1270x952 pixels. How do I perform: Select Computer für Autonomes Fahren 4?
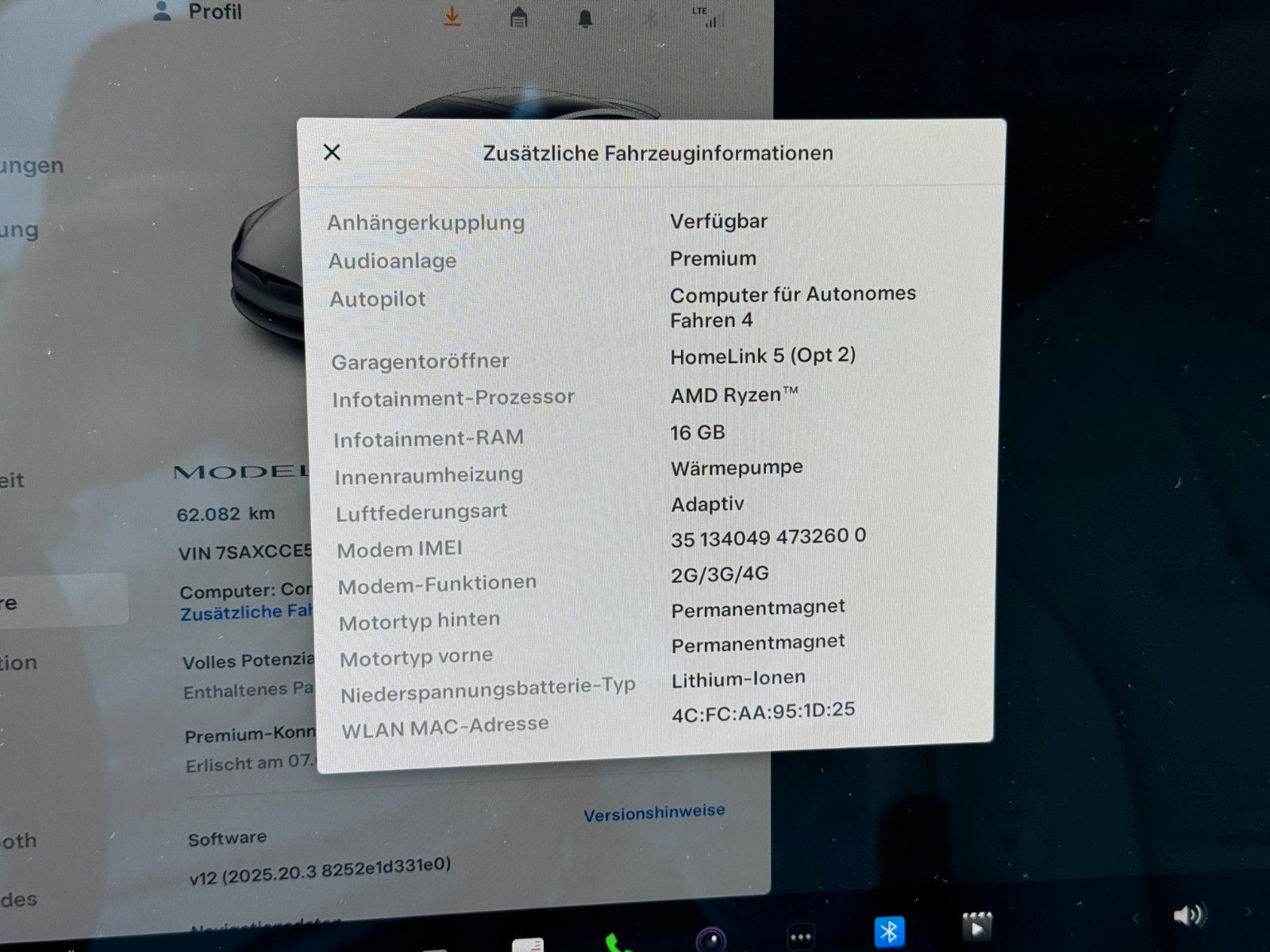point(792,307)
